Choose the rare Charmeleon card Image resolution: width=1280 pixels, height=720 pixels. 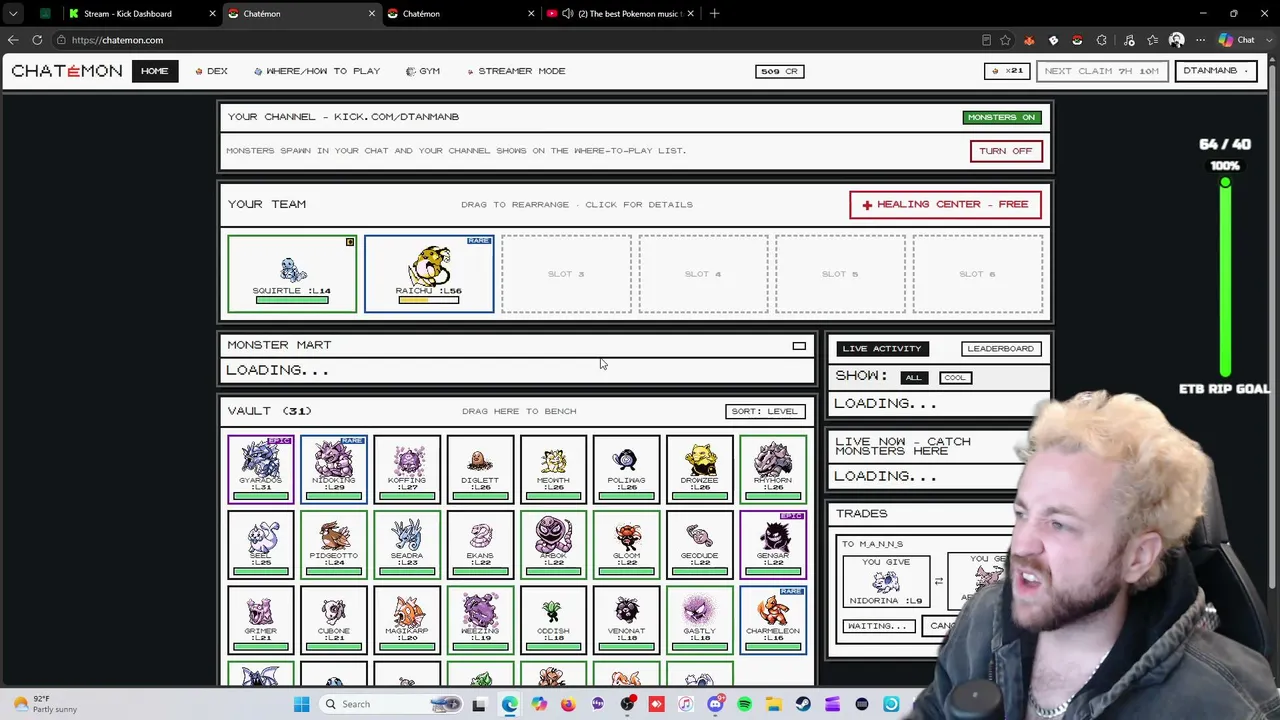pyautogui.click(x=773, y=620)
